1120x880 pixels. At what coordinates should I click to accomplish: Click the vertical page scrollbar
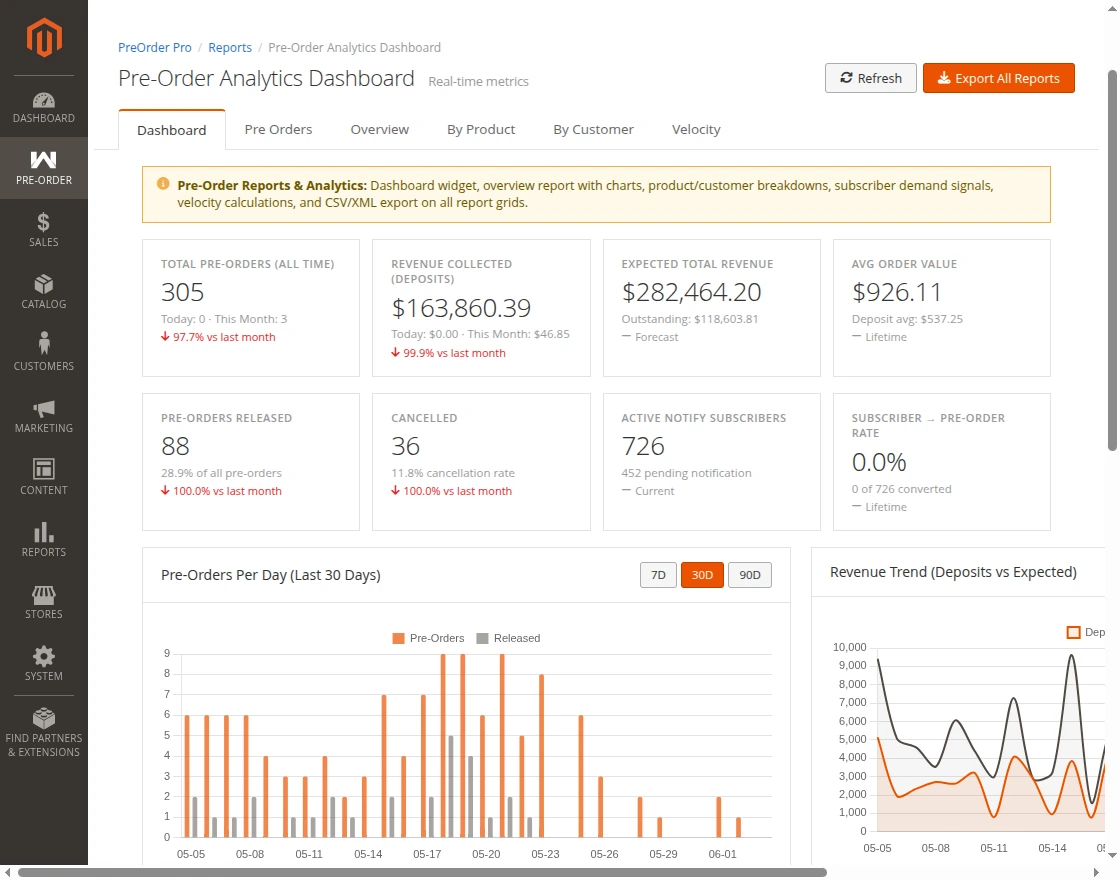[x=1112, y=261]
